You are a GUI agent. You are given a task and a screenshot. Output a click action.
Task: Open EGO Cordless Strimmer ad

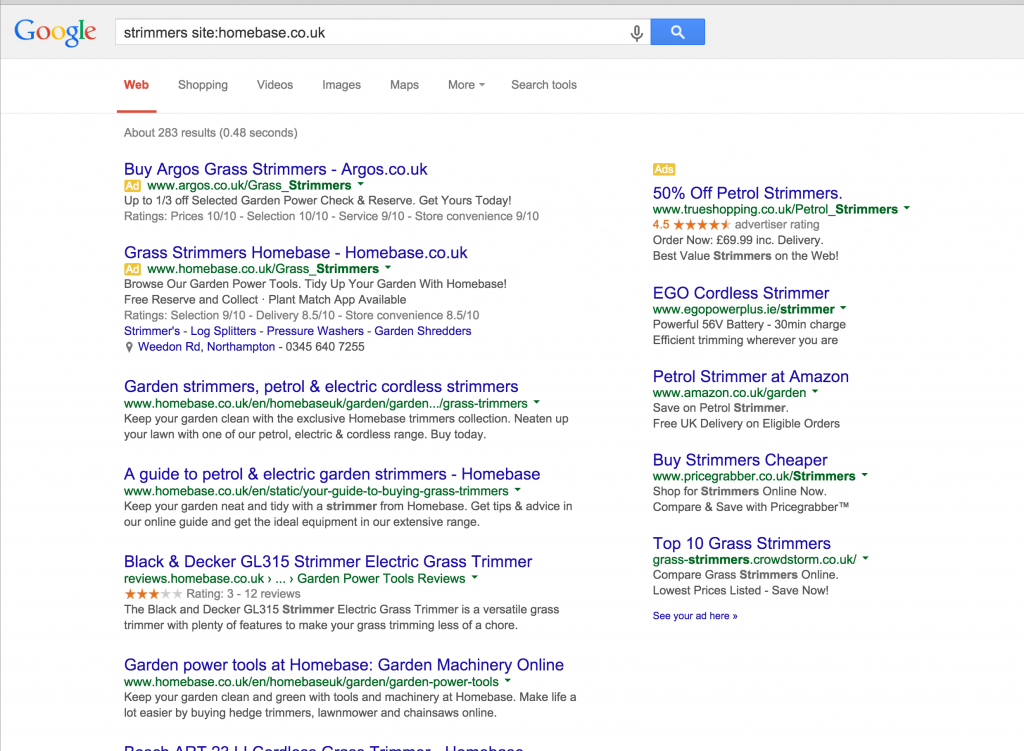(741, 293)
